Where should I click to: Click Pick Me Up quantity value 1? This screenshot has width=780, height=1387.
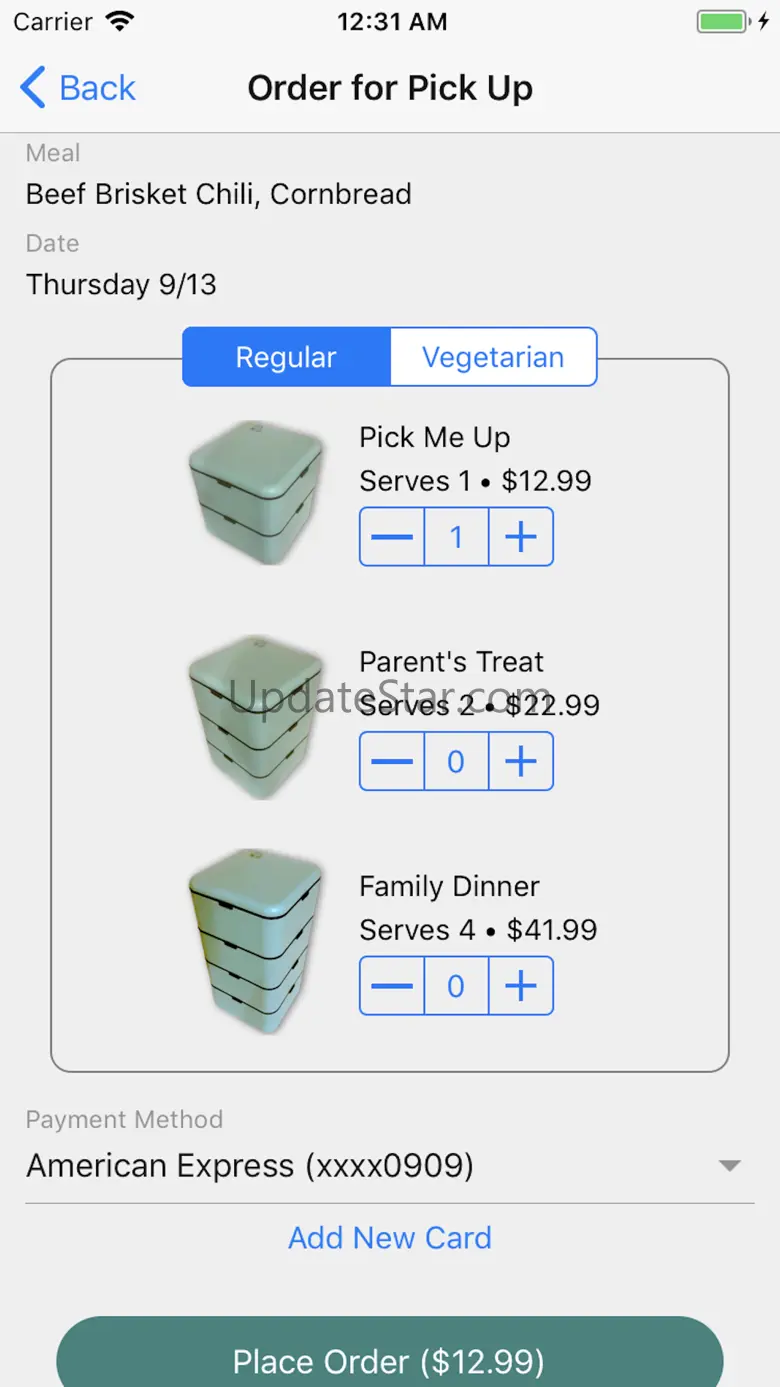[x=457, y=537]
